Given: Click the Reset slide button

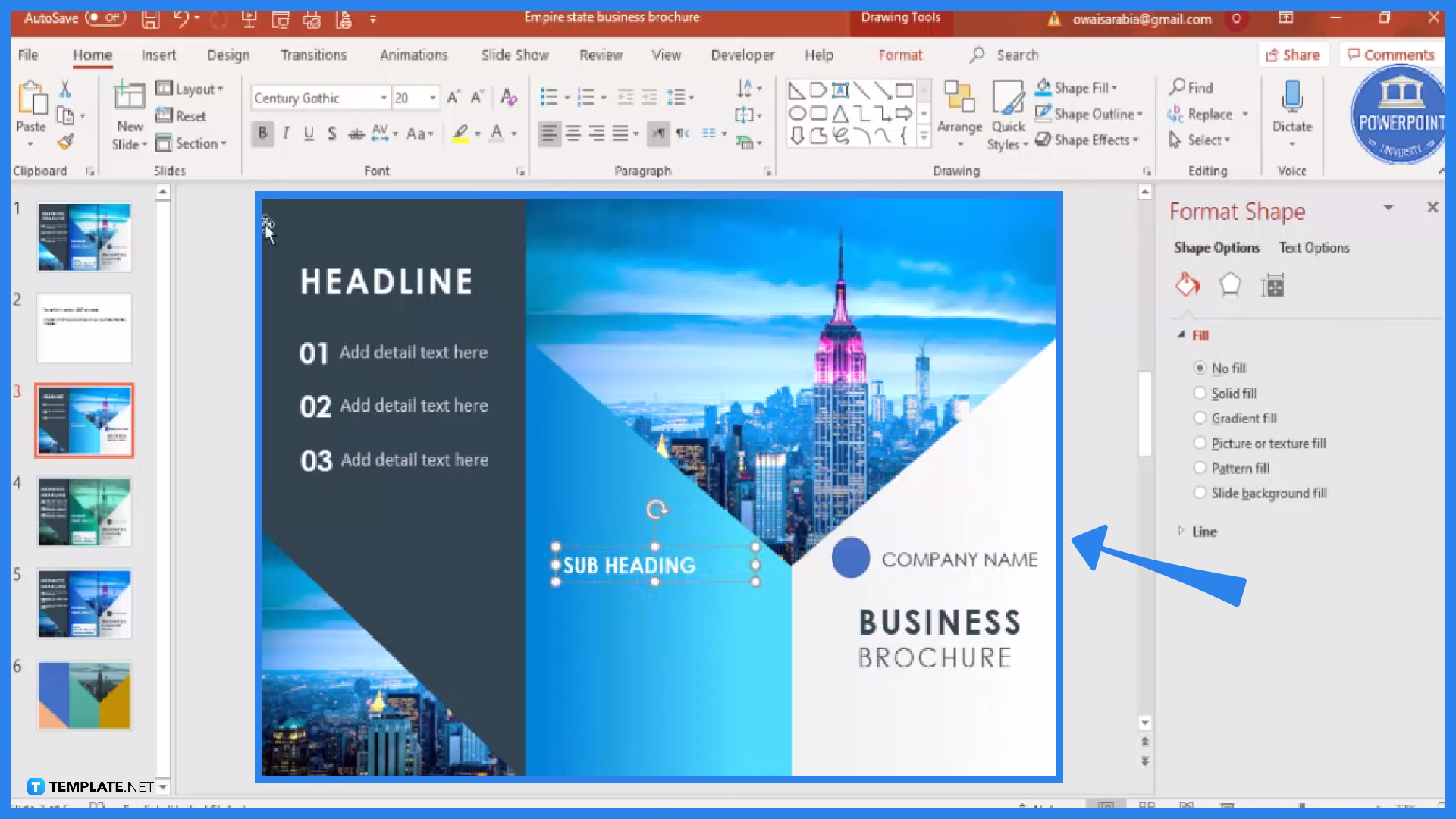Looking at the screenshot, I should [x=181, y=115].
